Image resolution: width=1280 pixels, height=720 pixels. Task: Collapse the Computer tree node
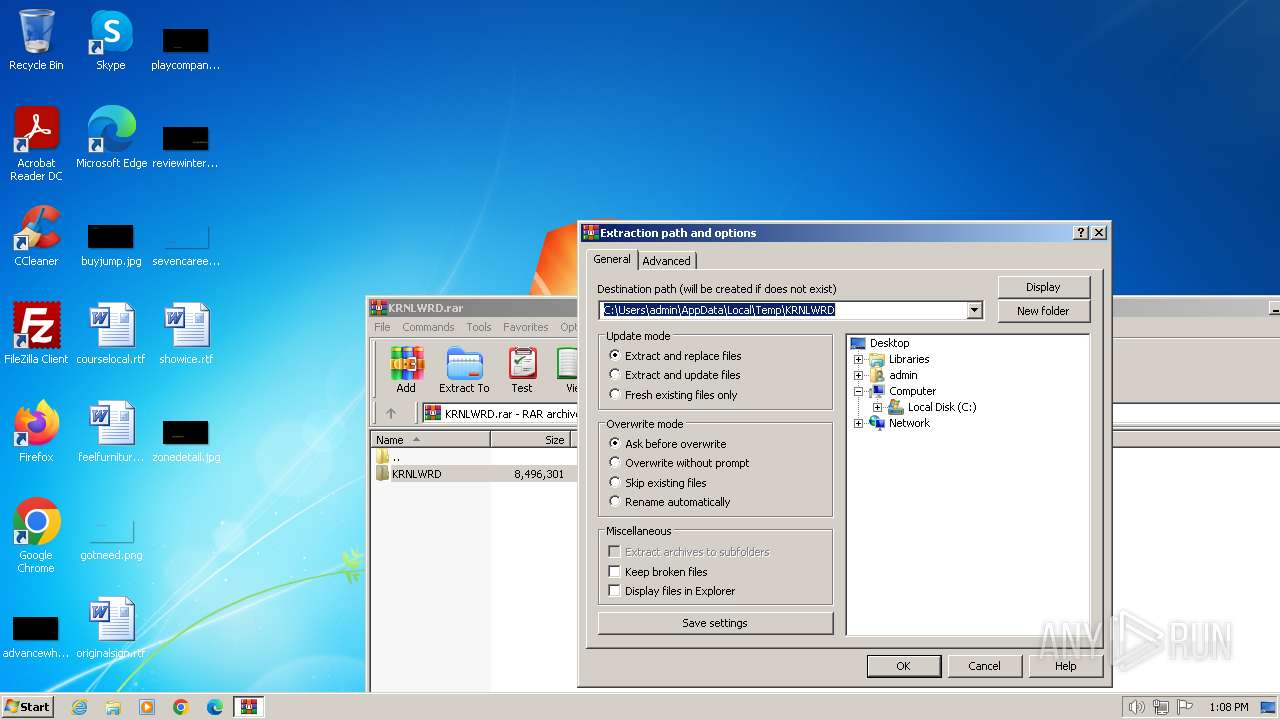coord(858,391)
